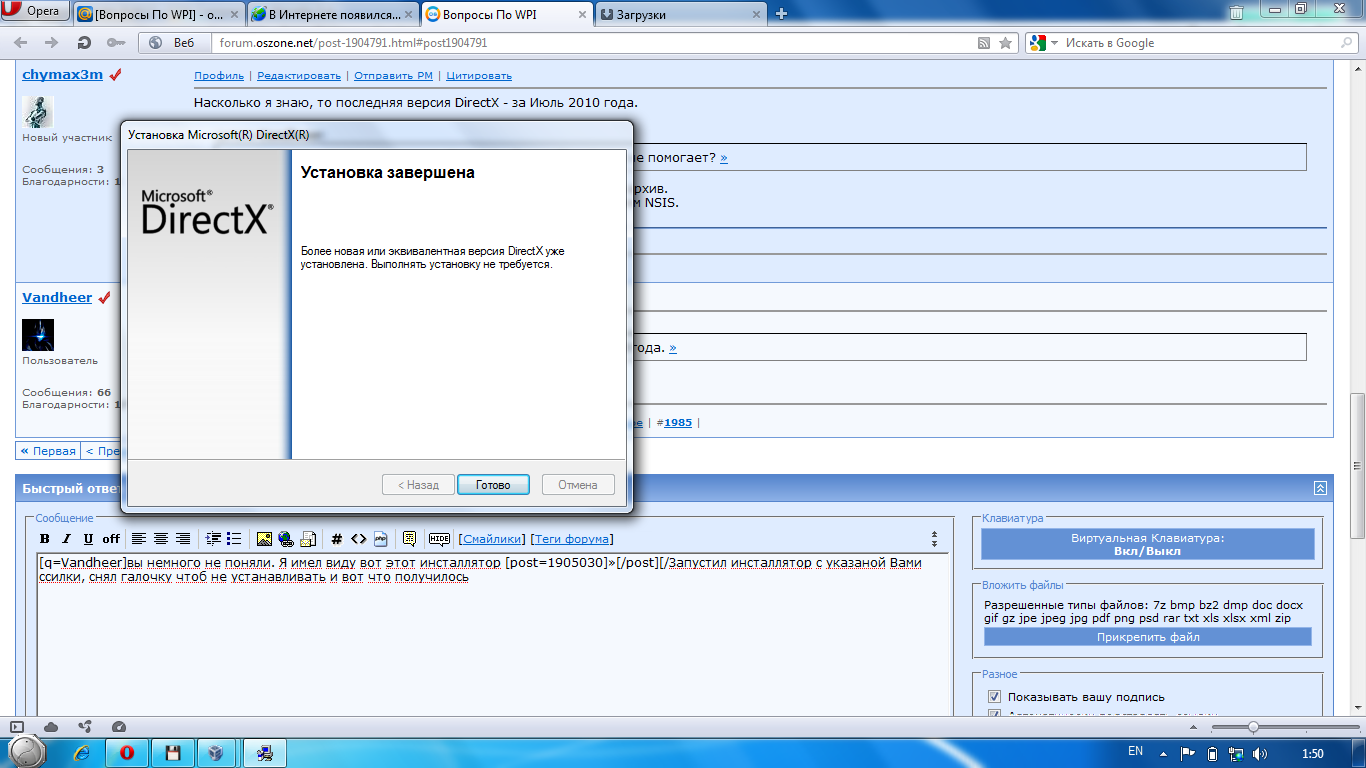Click the 'Веб' site info badge
Viewport: 1366px width, 768px height.
(174, 43)
